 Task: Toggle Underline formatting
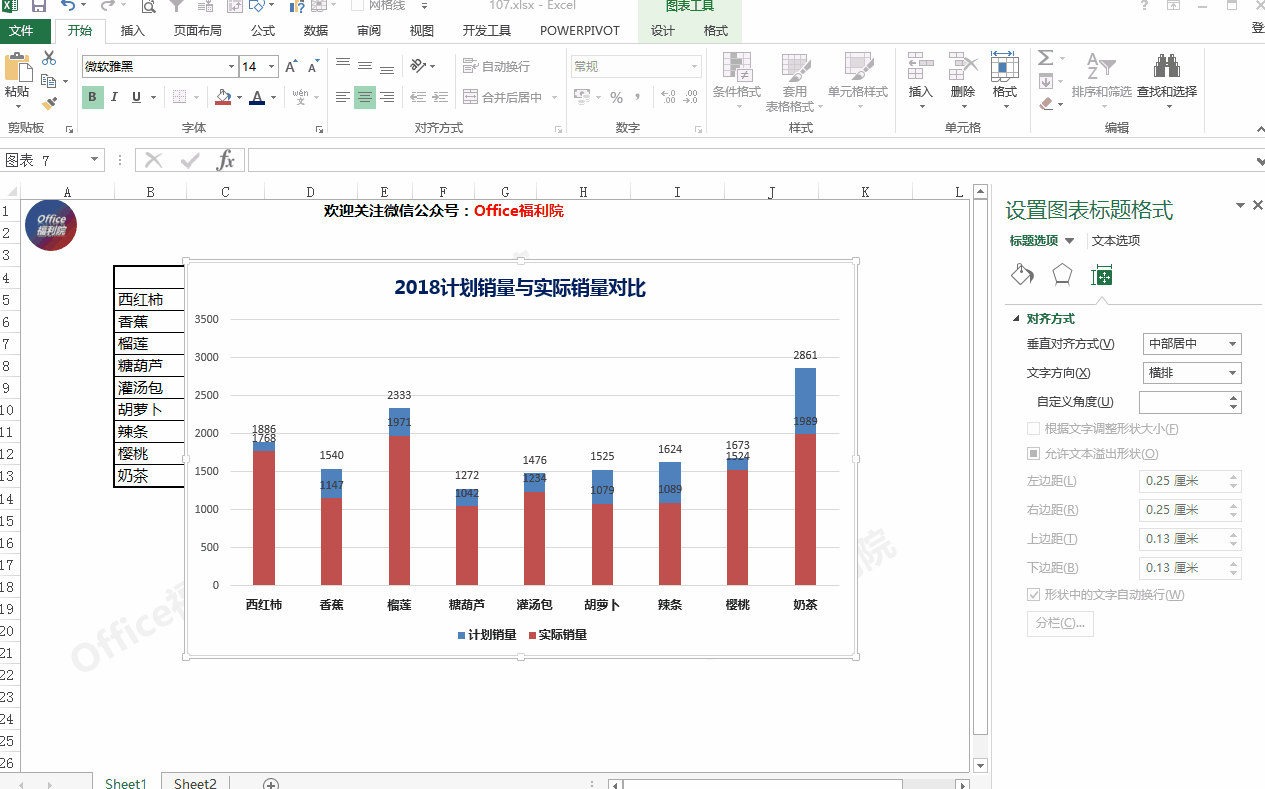(x=137, y=97)
